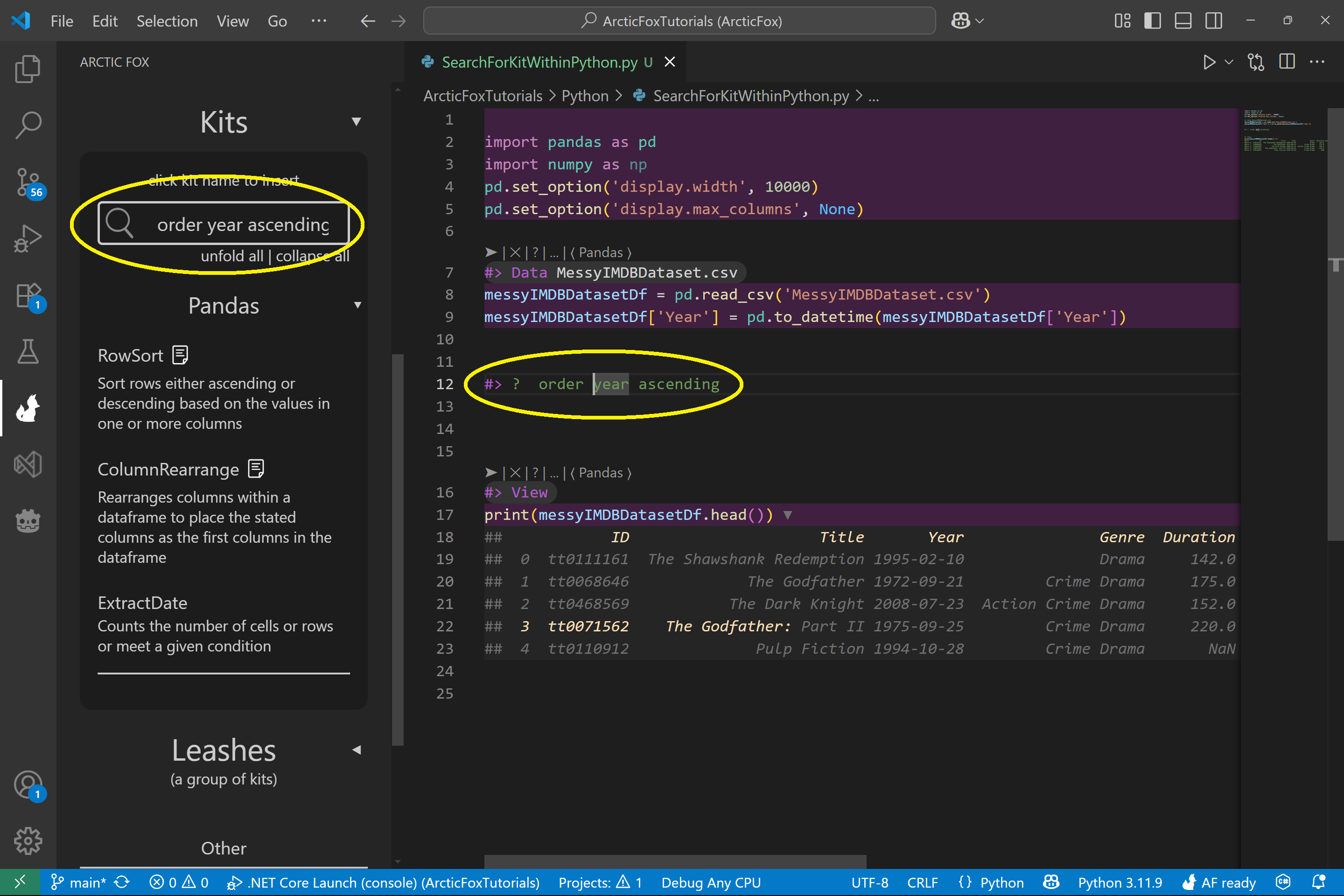Toggle the Secondary Side Bar visibility
This screenshot has height=896, width=1344.
click(x=1214, y=21)
